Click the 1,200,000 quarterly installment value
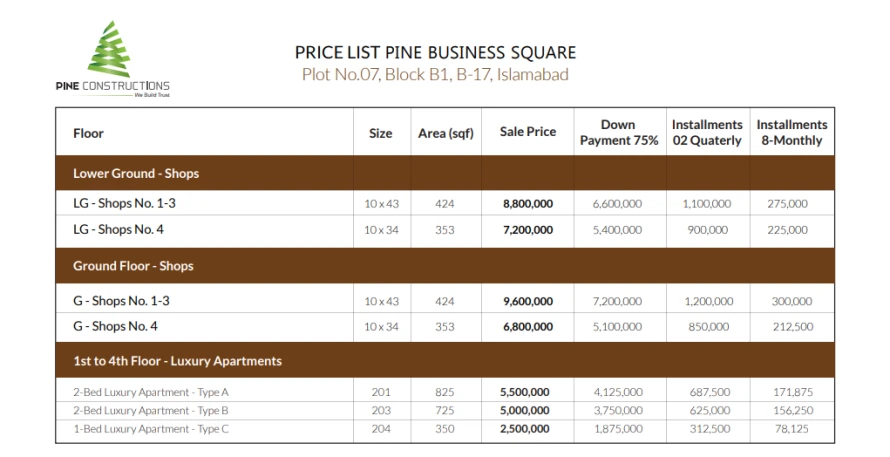890x457 pixels. 706,301
